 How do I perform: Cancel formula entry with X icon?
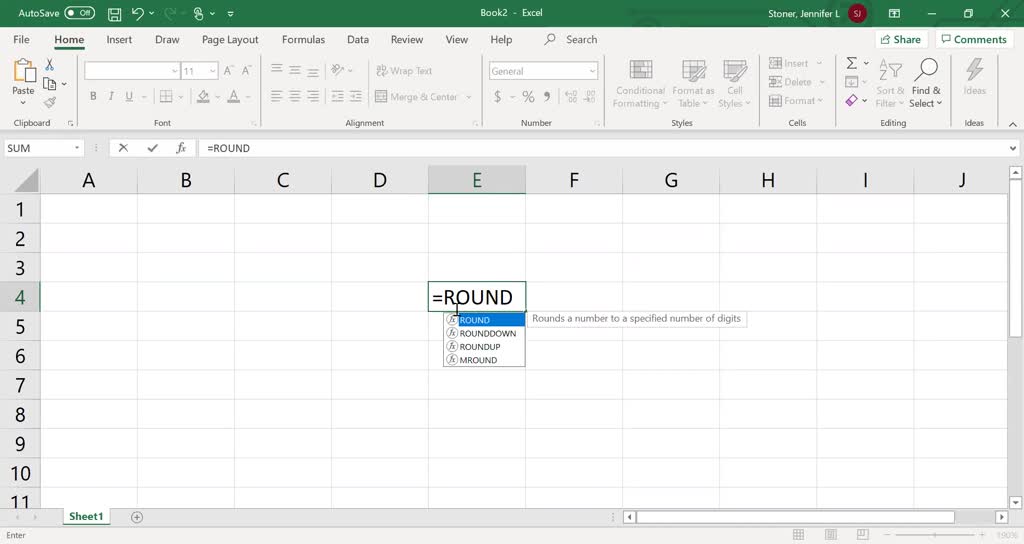[x=123, y=148]
